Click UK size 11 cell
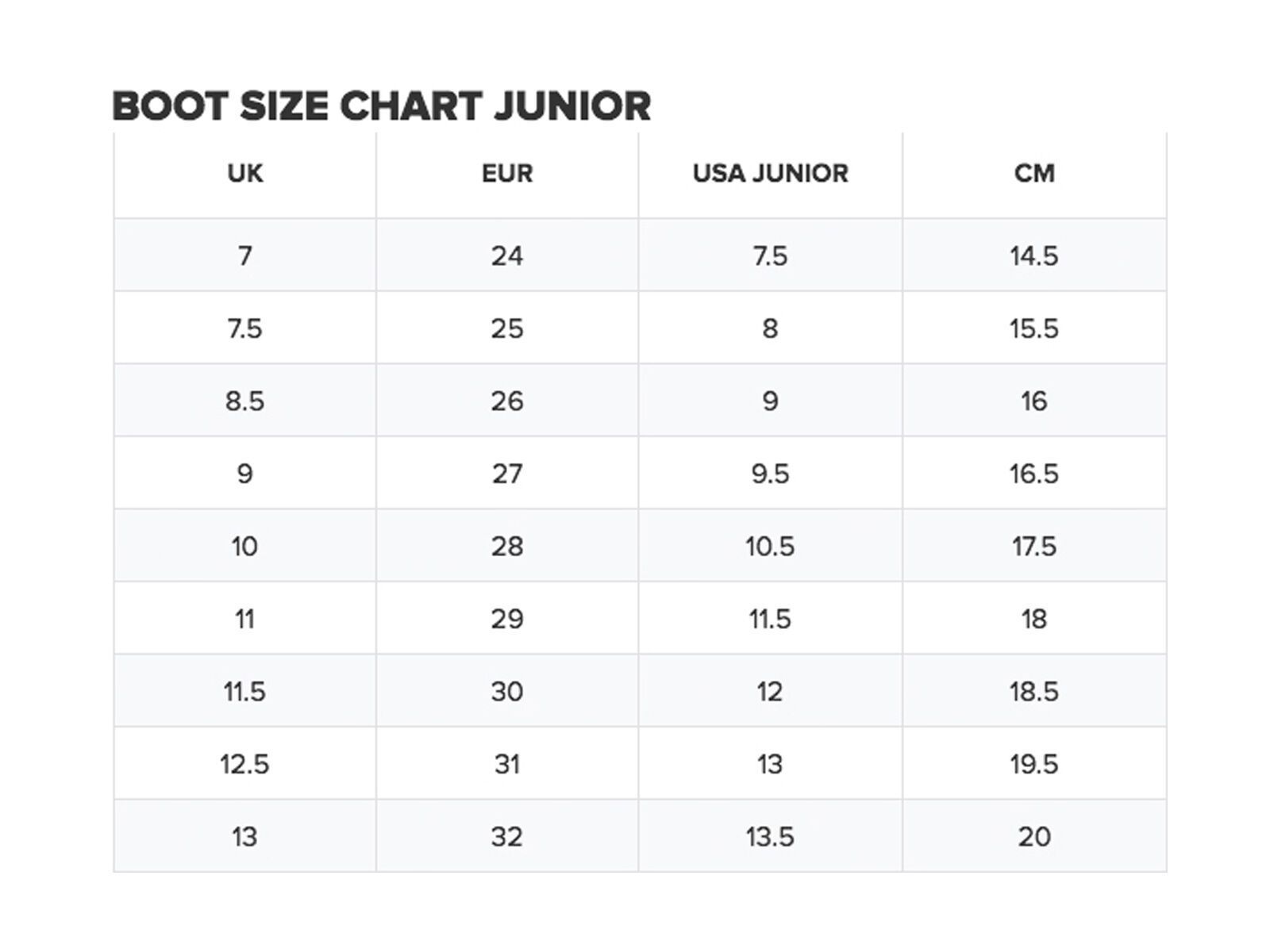1270x952 pixels. pos(244,620)
